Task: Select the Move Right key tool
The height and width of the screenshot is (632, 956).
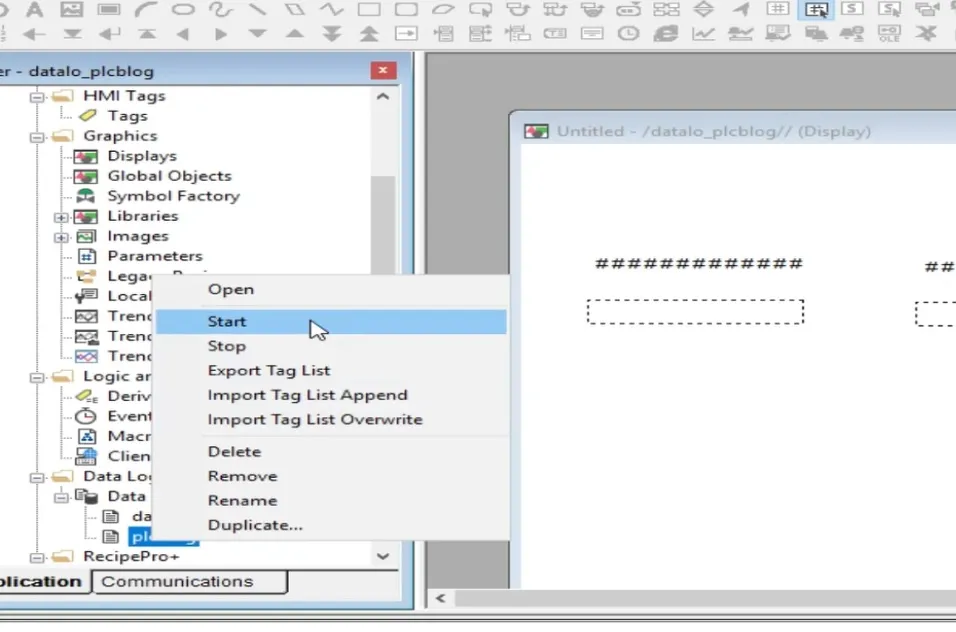Action: point(220,34)
